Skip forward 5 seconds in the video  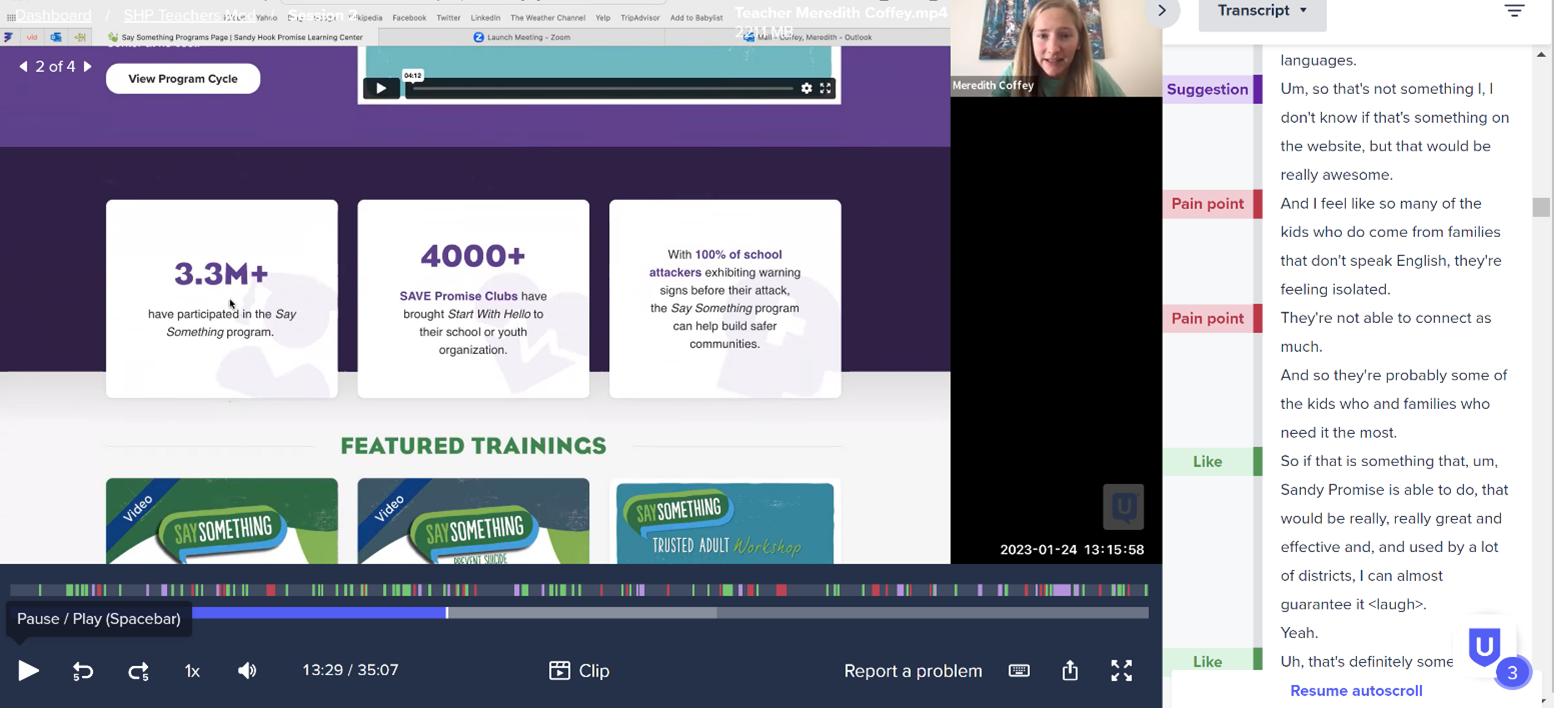coord(138,671)
